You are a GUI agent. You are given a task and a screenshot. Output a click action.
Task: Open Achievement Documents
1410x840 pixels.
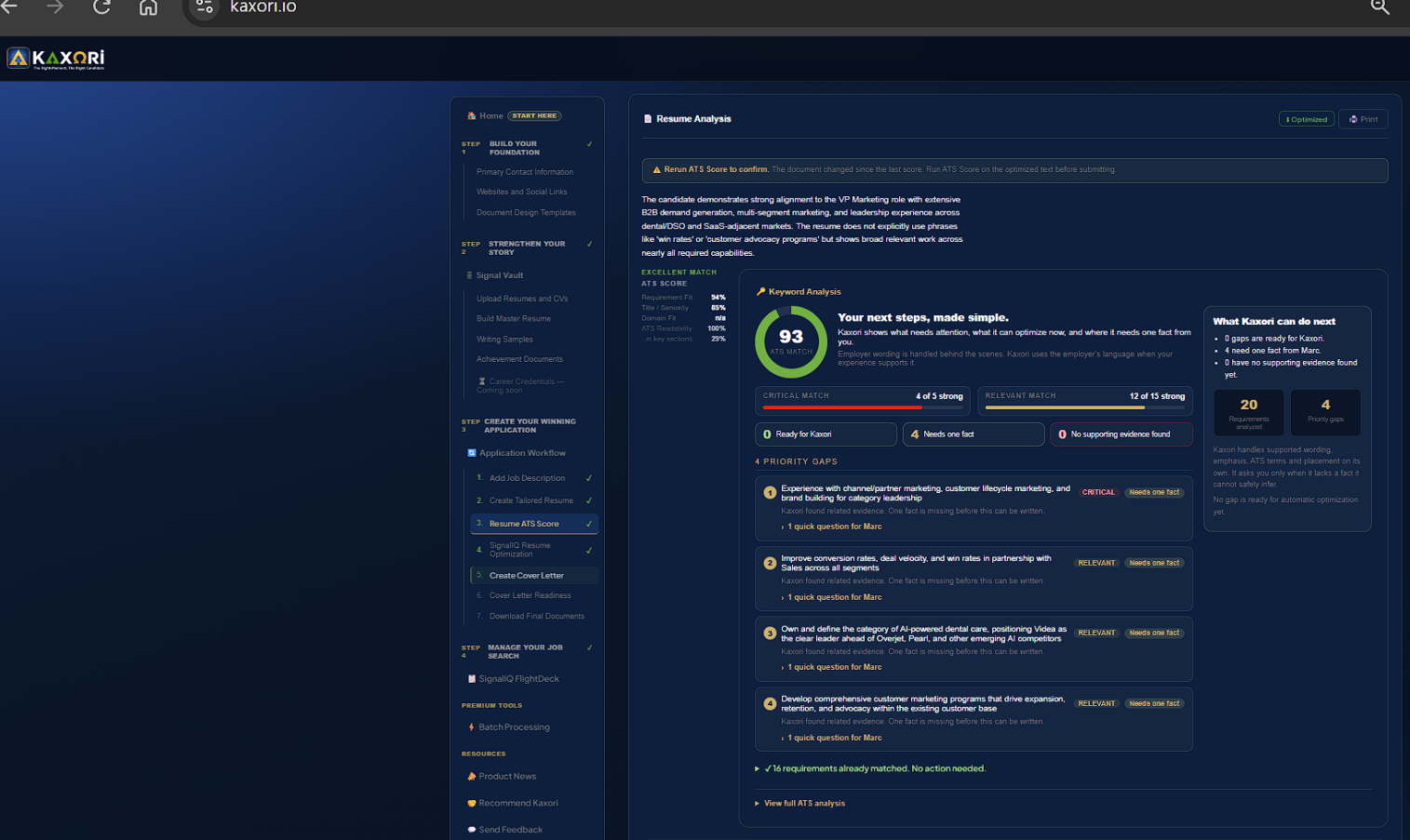point(519,359)
